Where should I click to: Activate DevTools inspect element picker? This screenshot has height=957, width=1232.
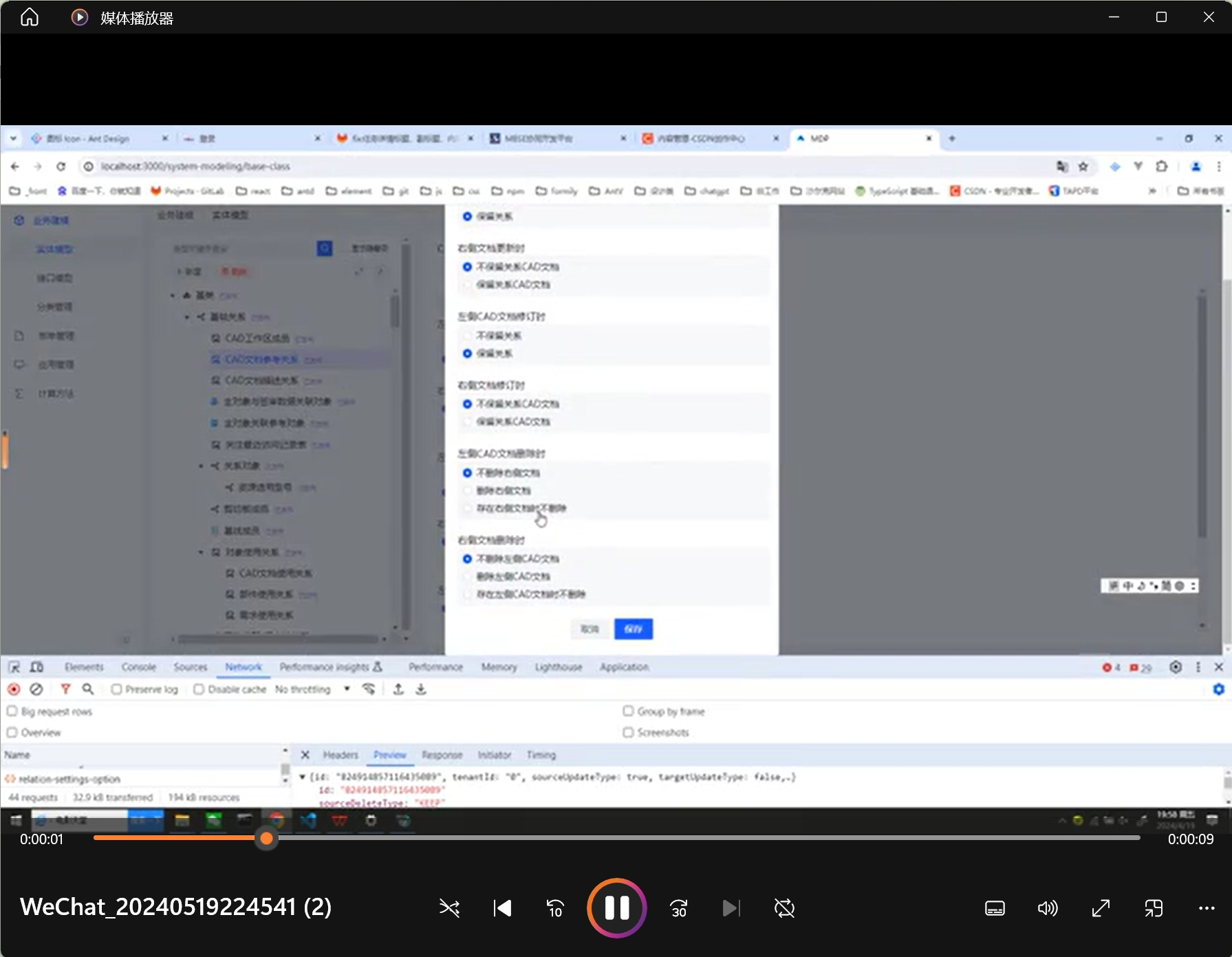point(14,667)
